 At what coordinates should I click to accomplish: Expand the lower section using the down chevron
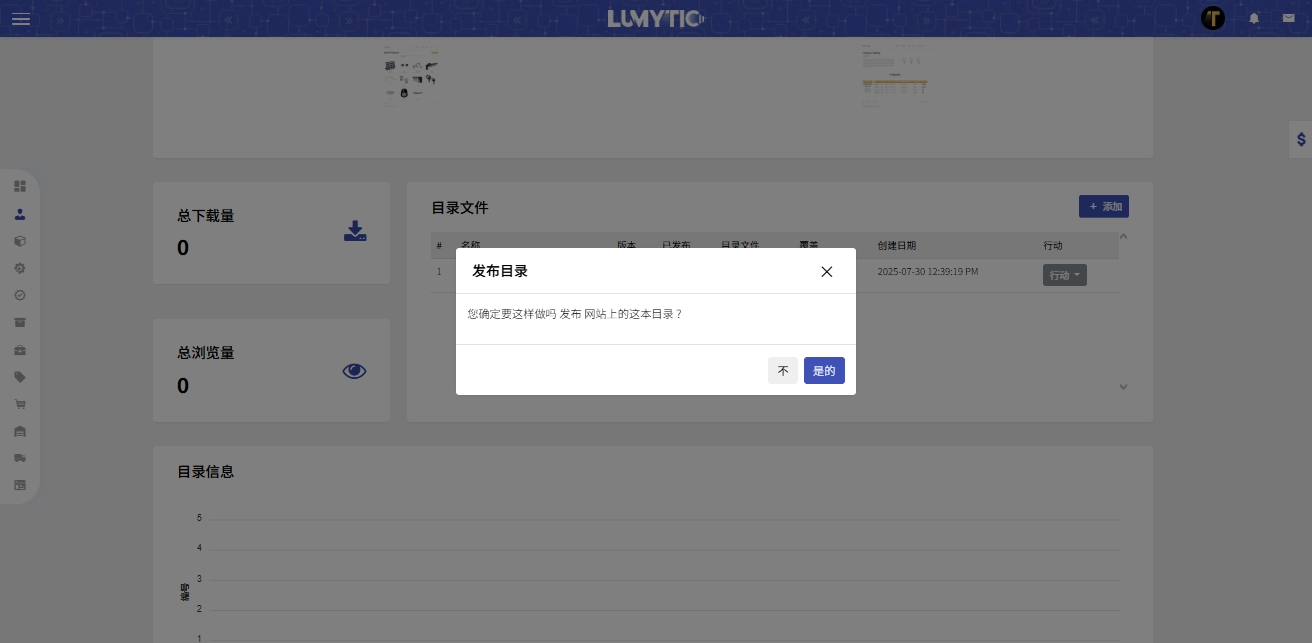[x=1123, y=387]
